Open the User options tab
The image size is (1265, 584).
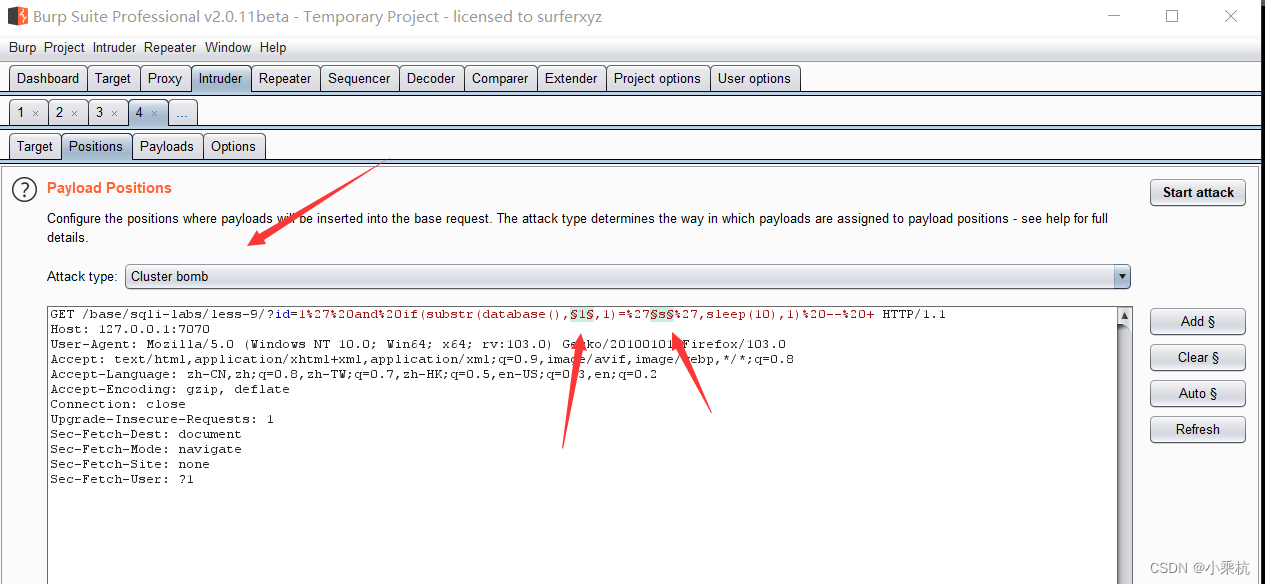coord(754,79)
